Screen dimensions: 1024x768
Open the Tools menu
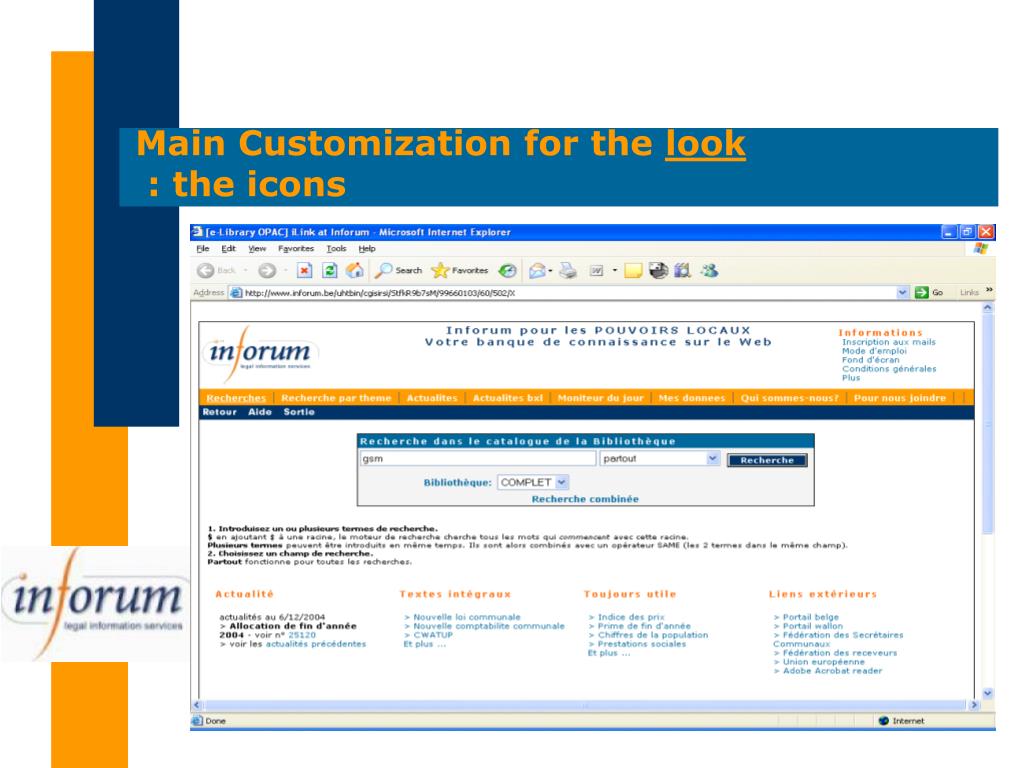pyautogui.click(x=336, y=249)
